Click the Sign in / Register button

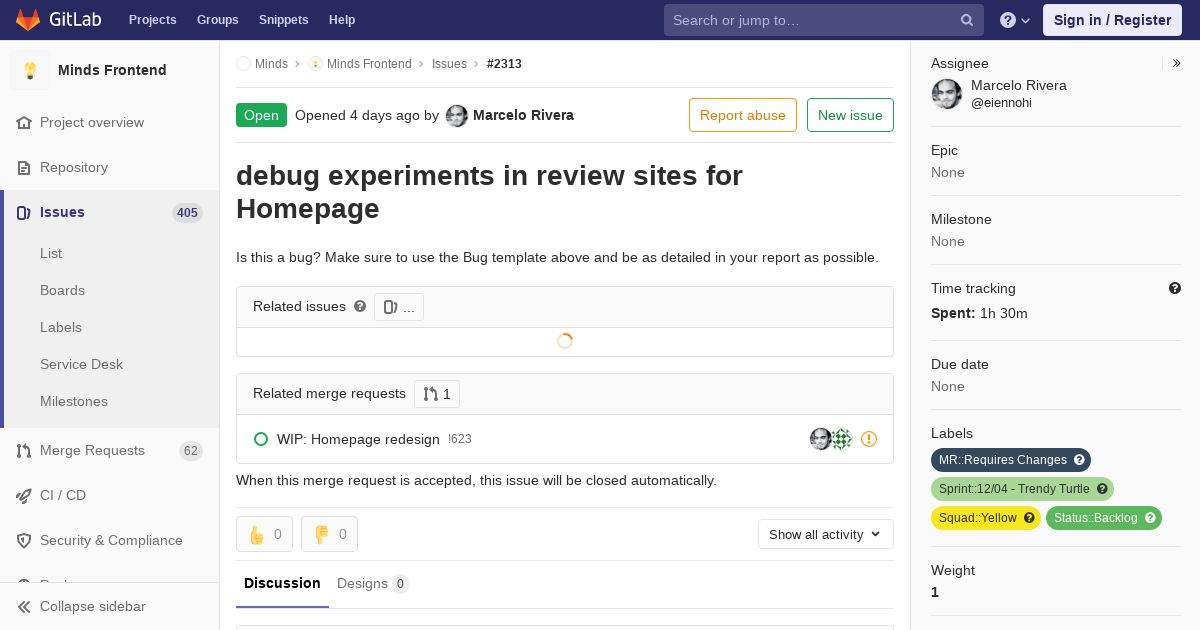tap(1112, 20)
